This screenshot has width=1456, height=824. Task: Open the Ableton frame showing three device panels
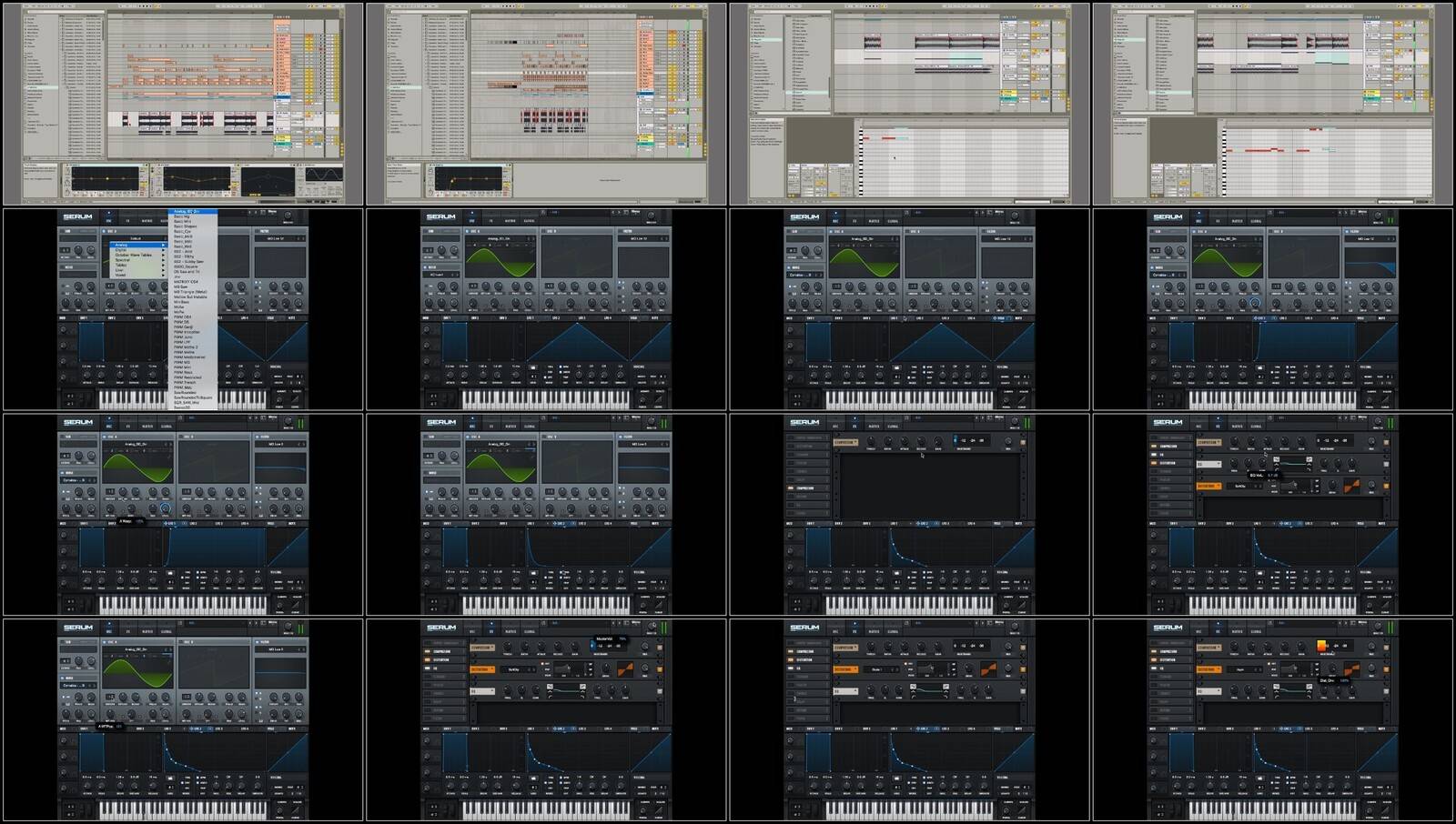pos(182,104)
